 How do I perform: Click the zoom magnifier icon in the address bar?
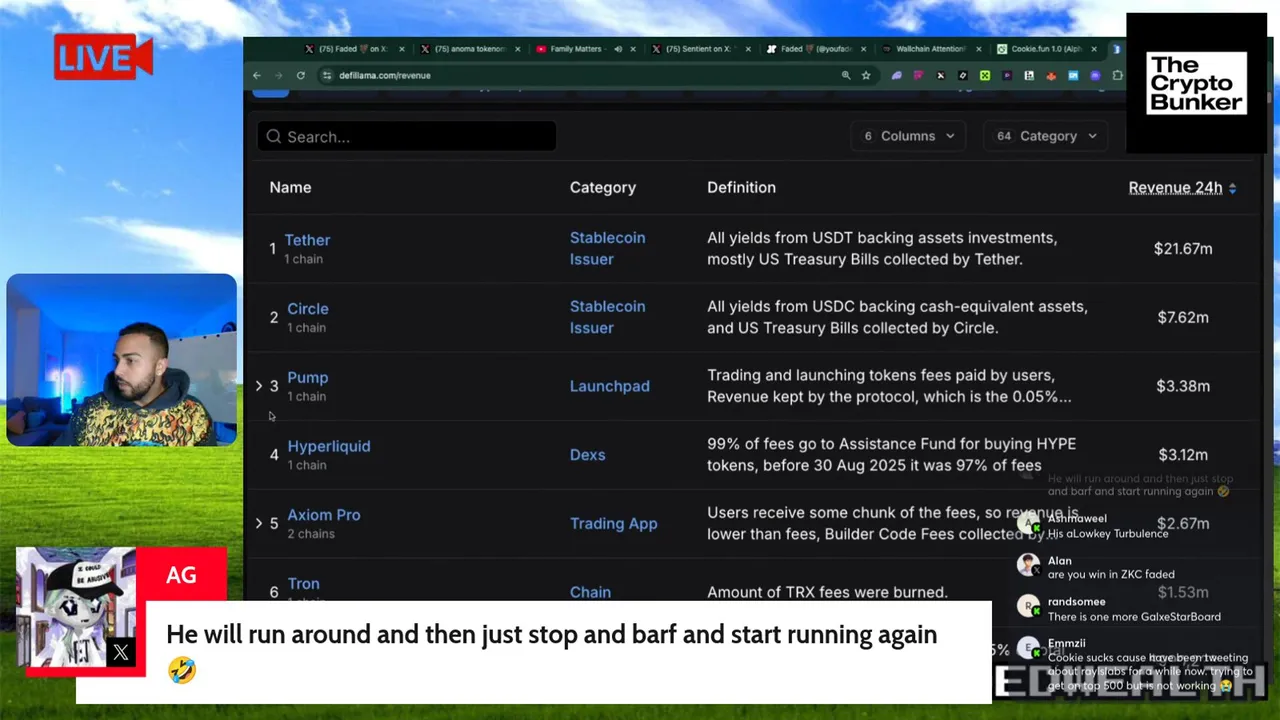846,75
